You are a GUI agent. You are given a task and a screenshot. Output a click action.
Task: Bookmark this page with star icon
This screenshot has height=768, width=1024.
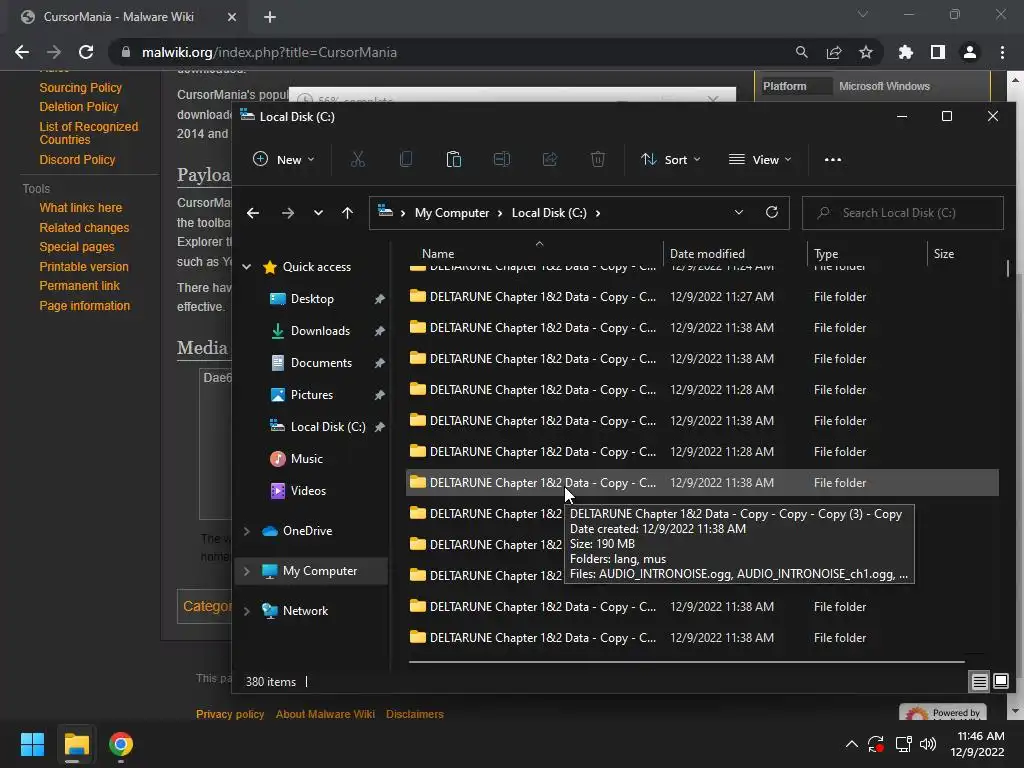pyautogui.click(x=866, y=52)
